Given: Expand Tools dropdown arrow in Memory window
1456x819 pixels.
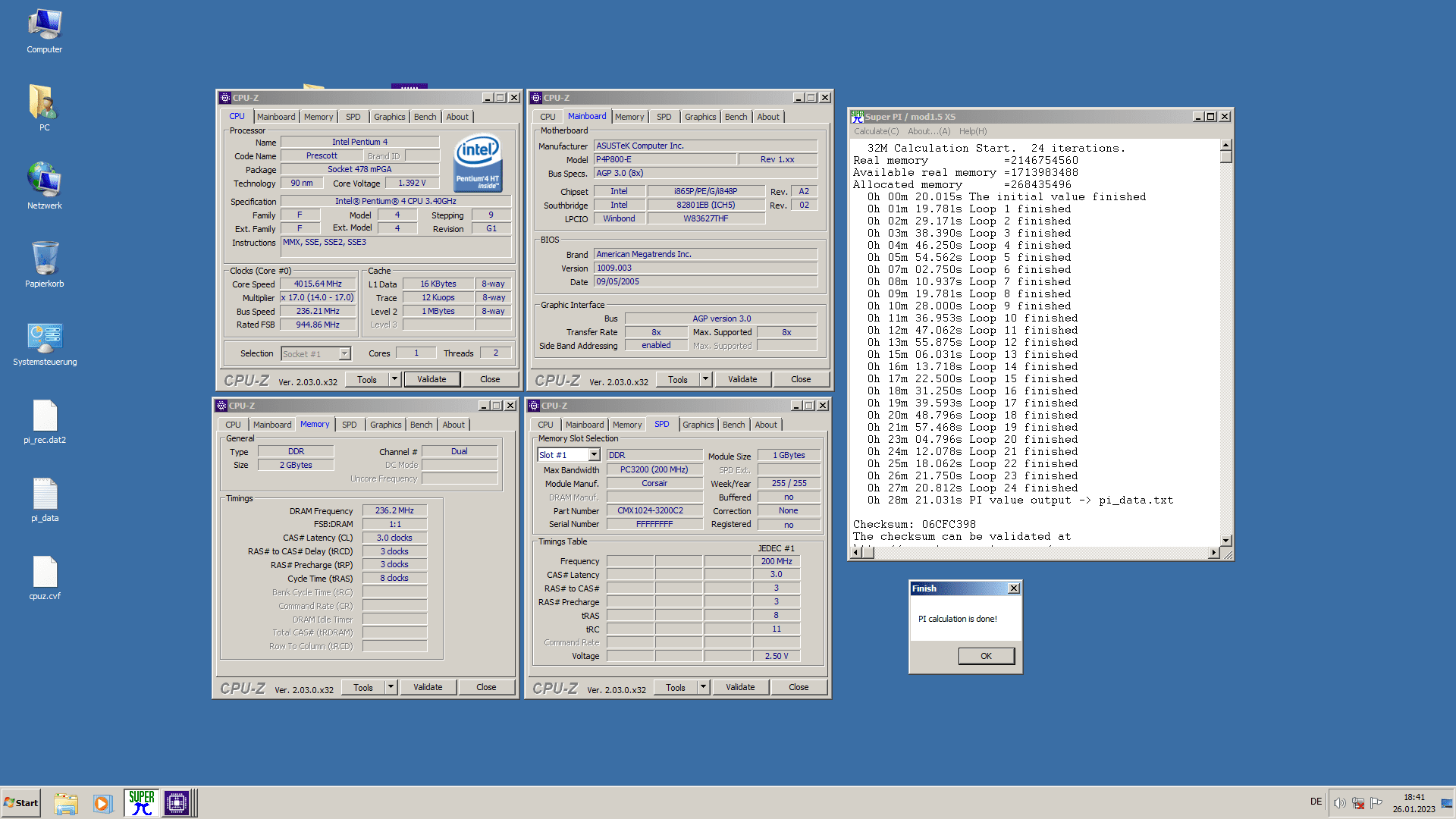Looking at the screenshot, I should click(x=391, y=687).
